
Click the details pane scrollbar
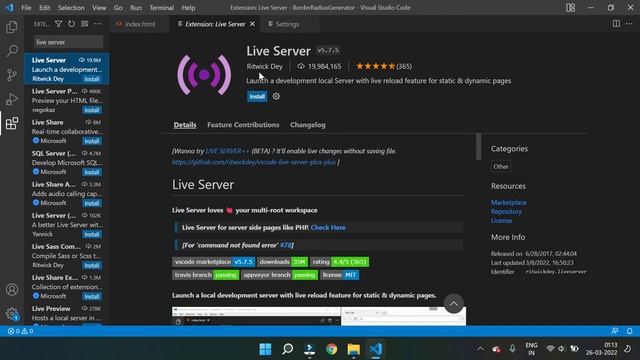pyautogui.click(x=478, y=147)
